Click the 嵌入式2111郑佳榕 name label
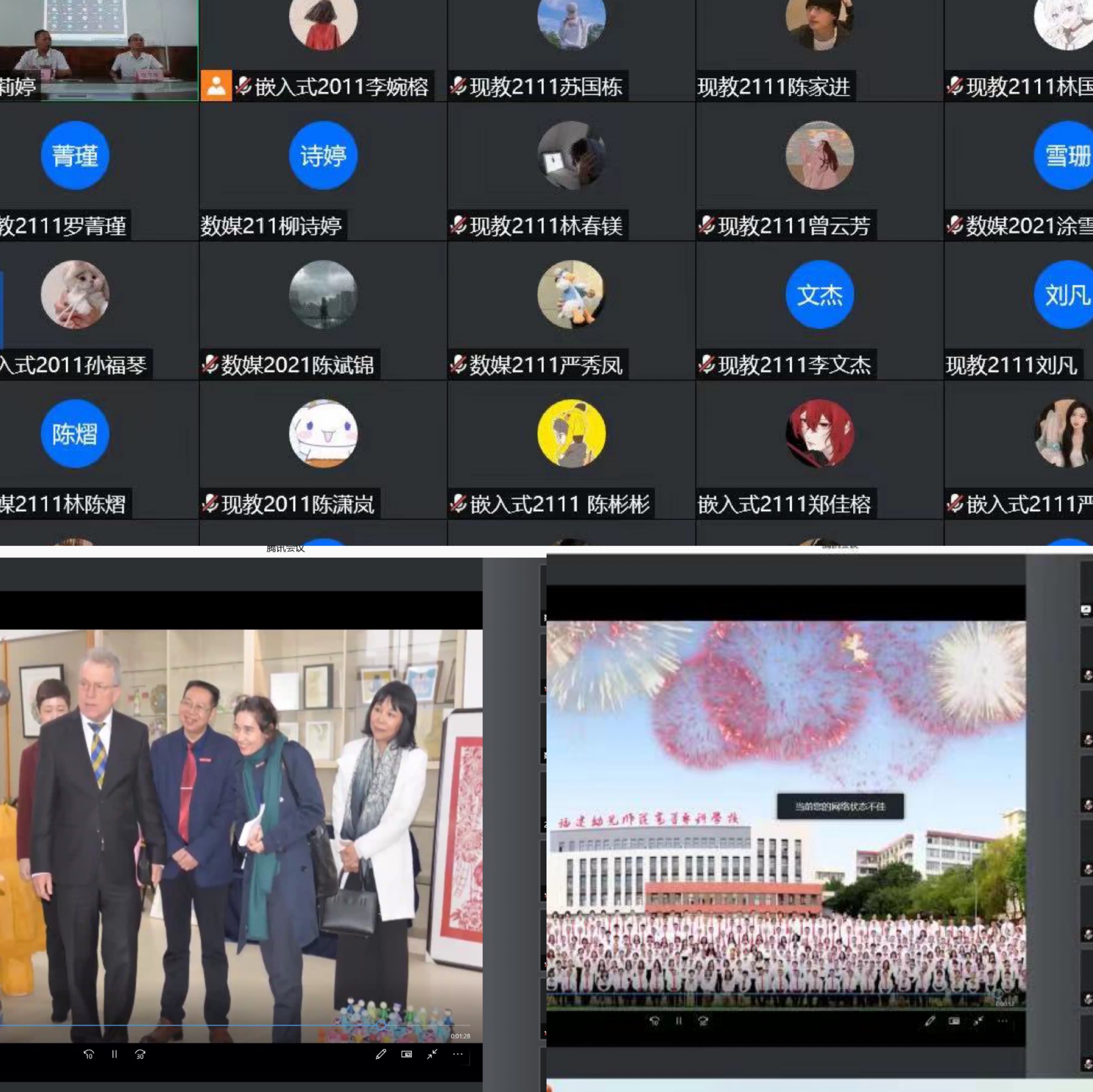 [x=784, y=504]
